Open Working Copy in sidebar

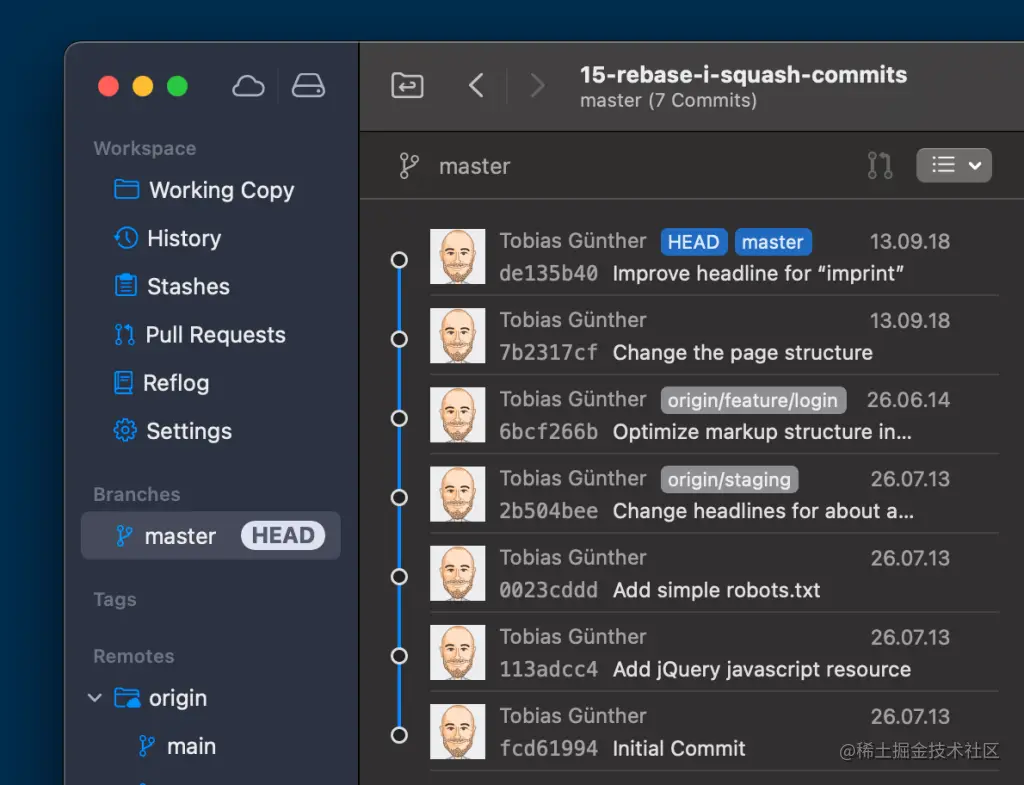click(210, 190)
